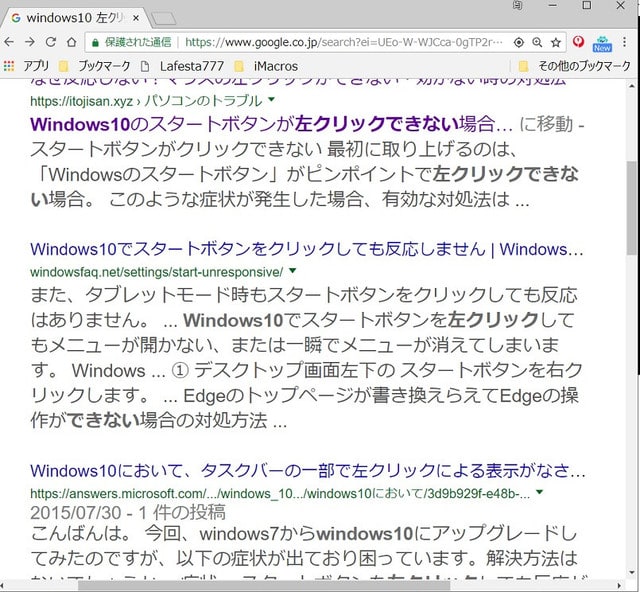This screenshot has height=592, width=640.
Task: Click the target-shaped icon in address bar
Action: [518, 42]
